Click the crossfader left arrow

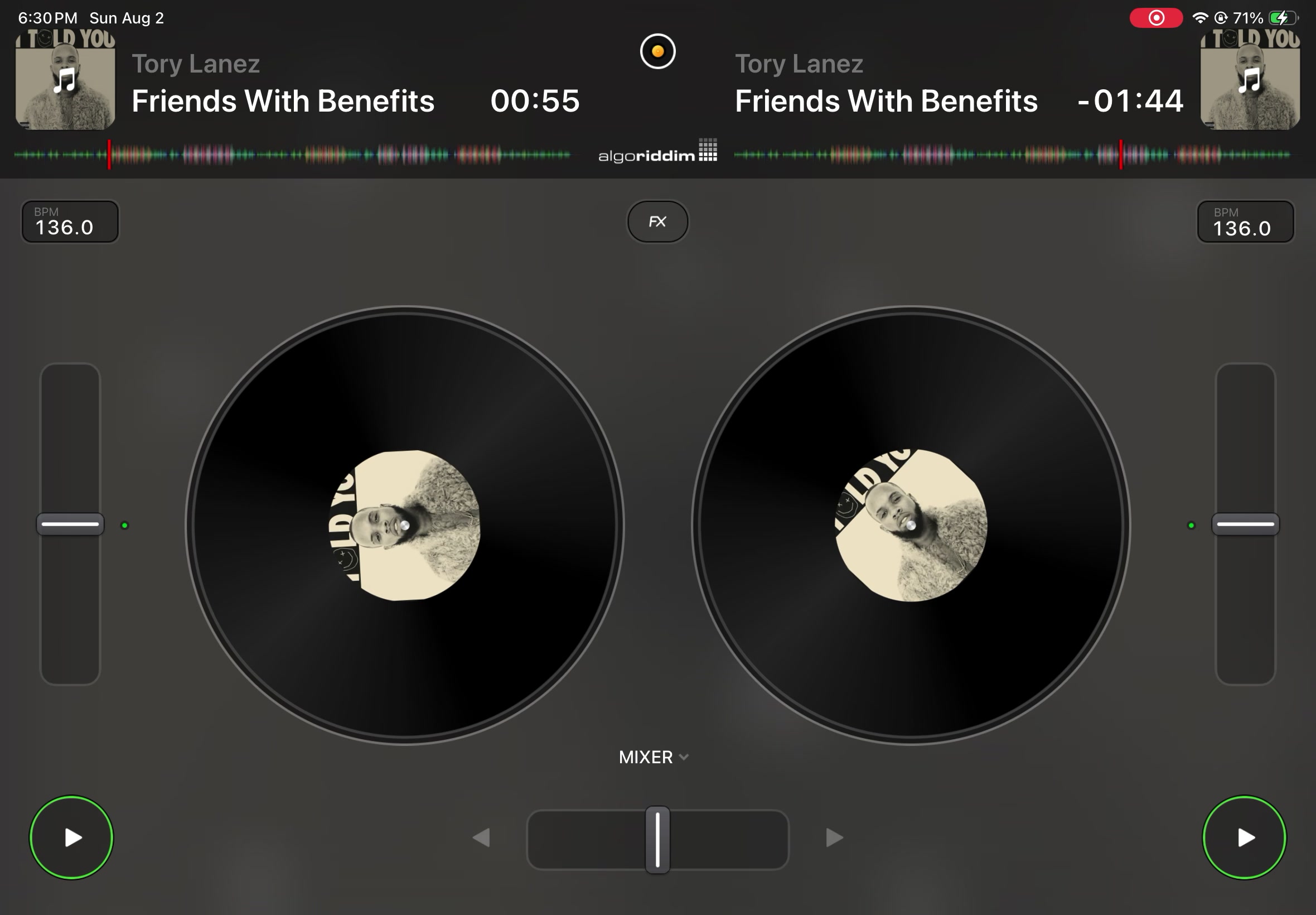(481, 837)
